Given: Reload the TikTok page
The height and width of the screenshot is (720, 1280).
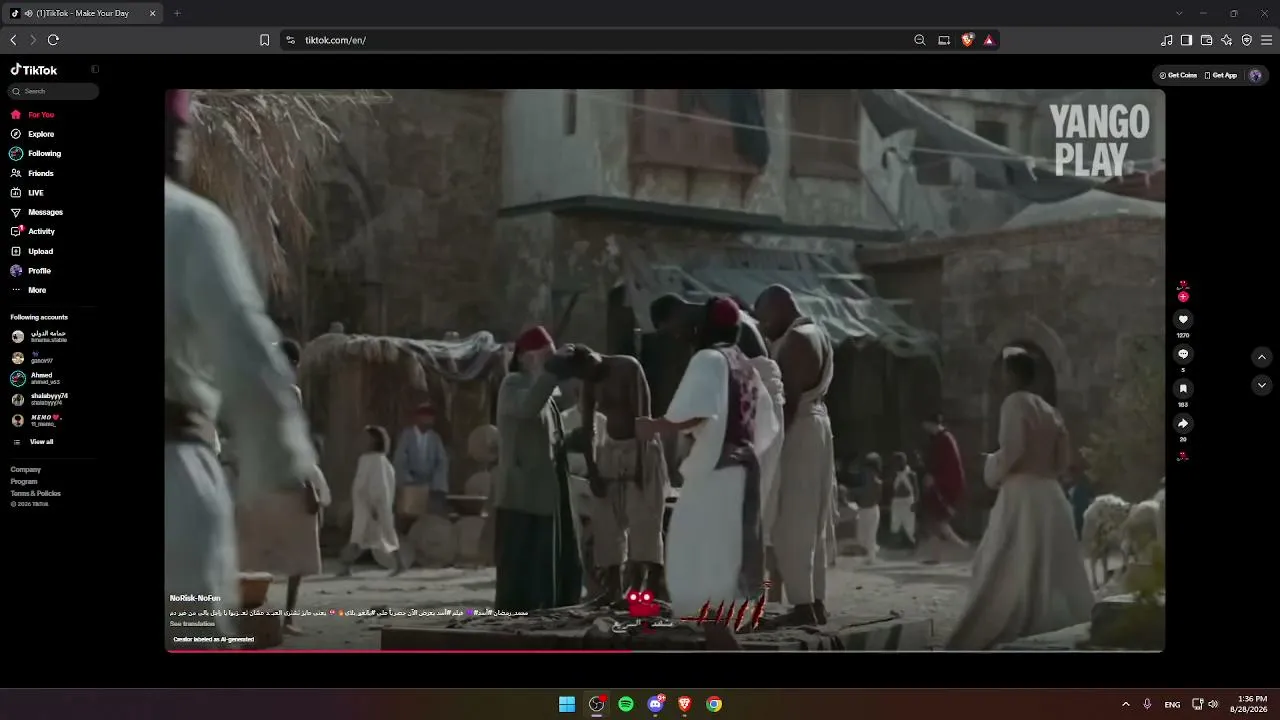Looking at the screenshot, I should click(x=53, y=40).
